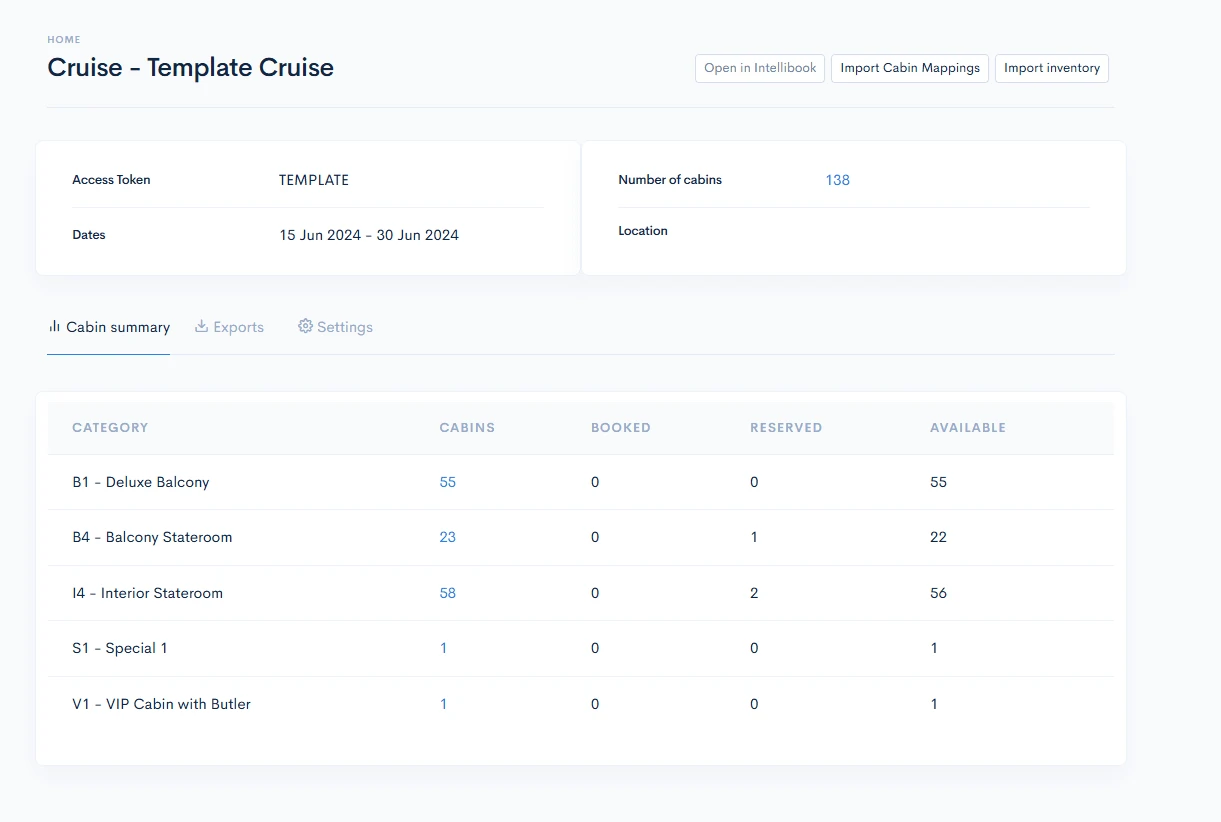
Task: Click the AVAILABLE column header
Action: coord(967,428)
